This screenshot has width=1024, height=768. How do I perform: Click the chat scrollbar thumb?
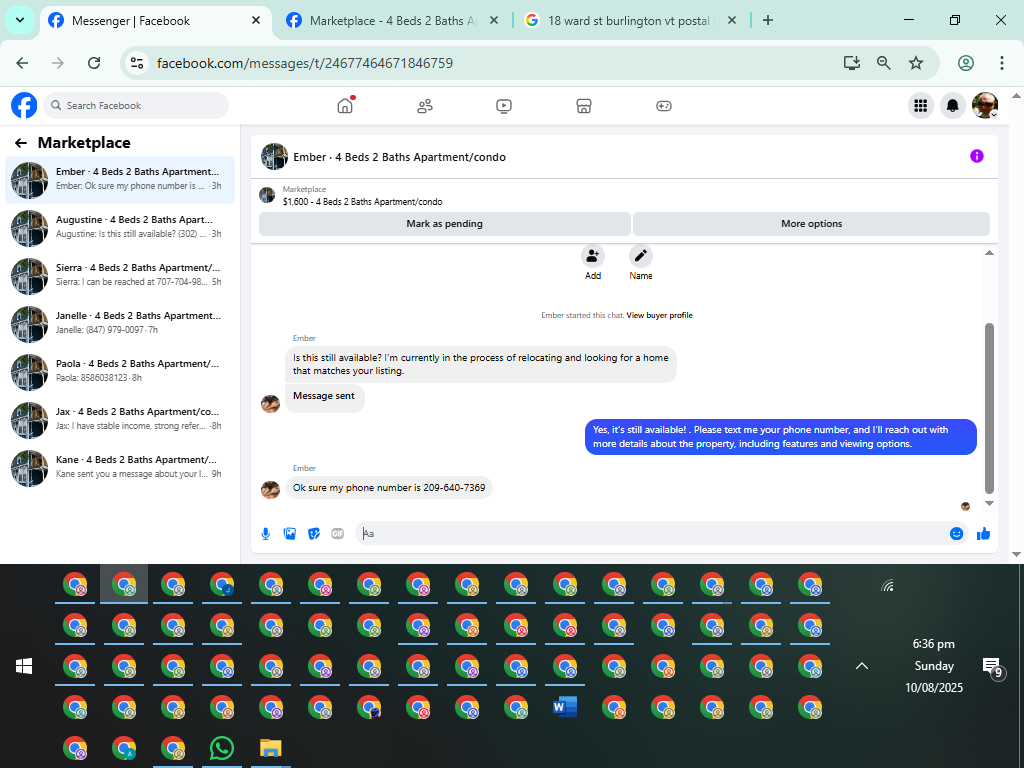pos(989,408)
